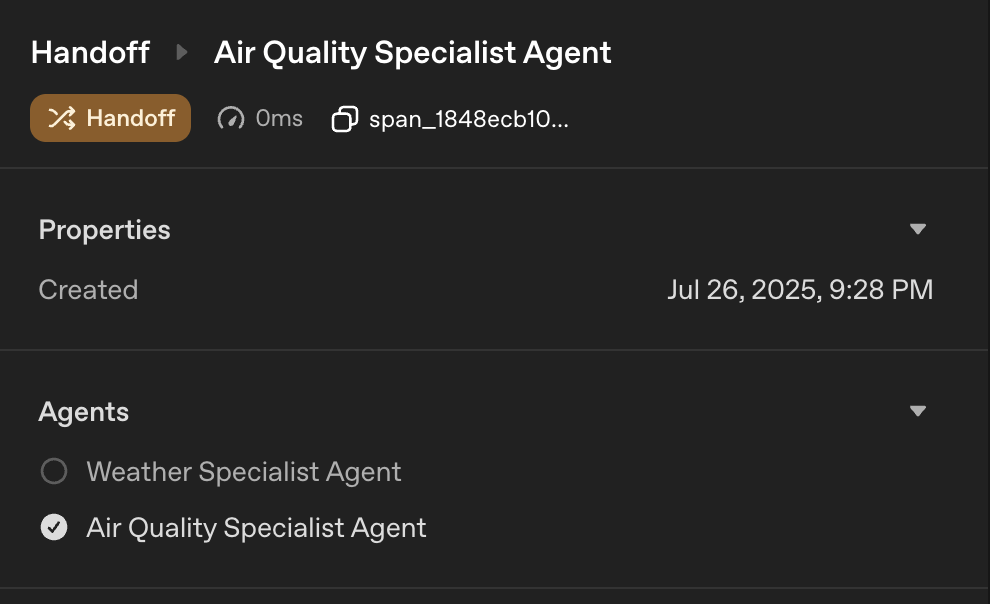Click the latency gauge icon
The image size is (990, 604).
tap(231, 119)
